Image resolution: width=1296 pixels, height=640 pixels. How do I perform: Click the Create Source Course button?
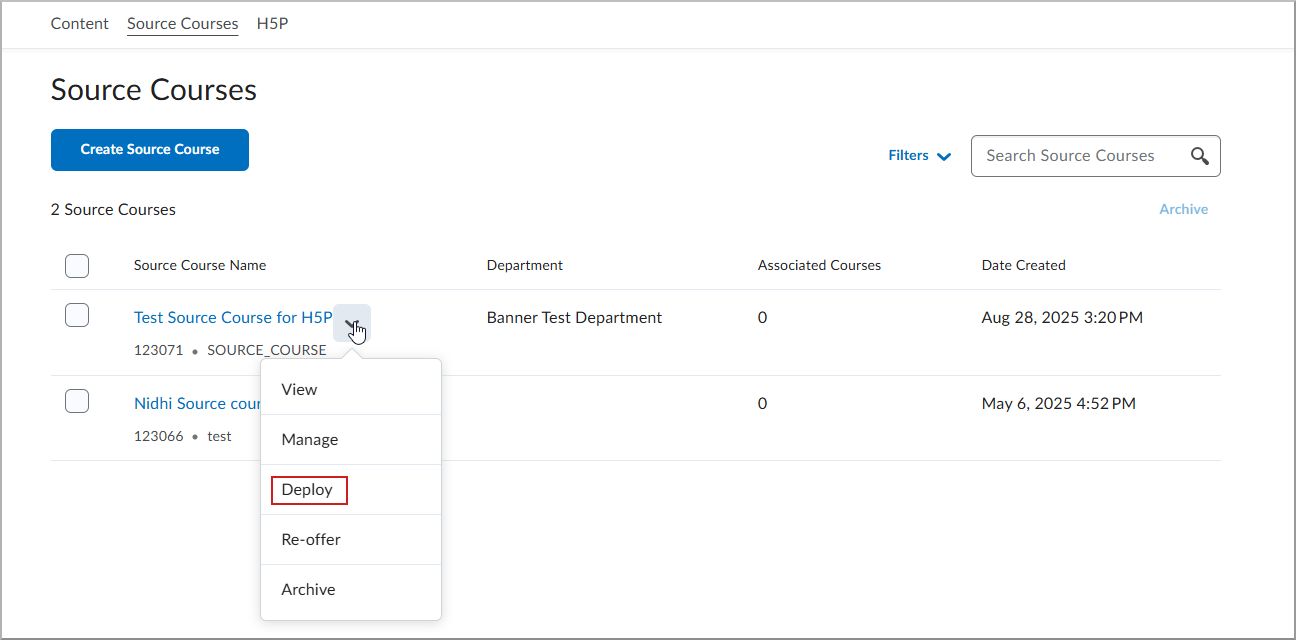pyautogui.click(x=150, y=150)
